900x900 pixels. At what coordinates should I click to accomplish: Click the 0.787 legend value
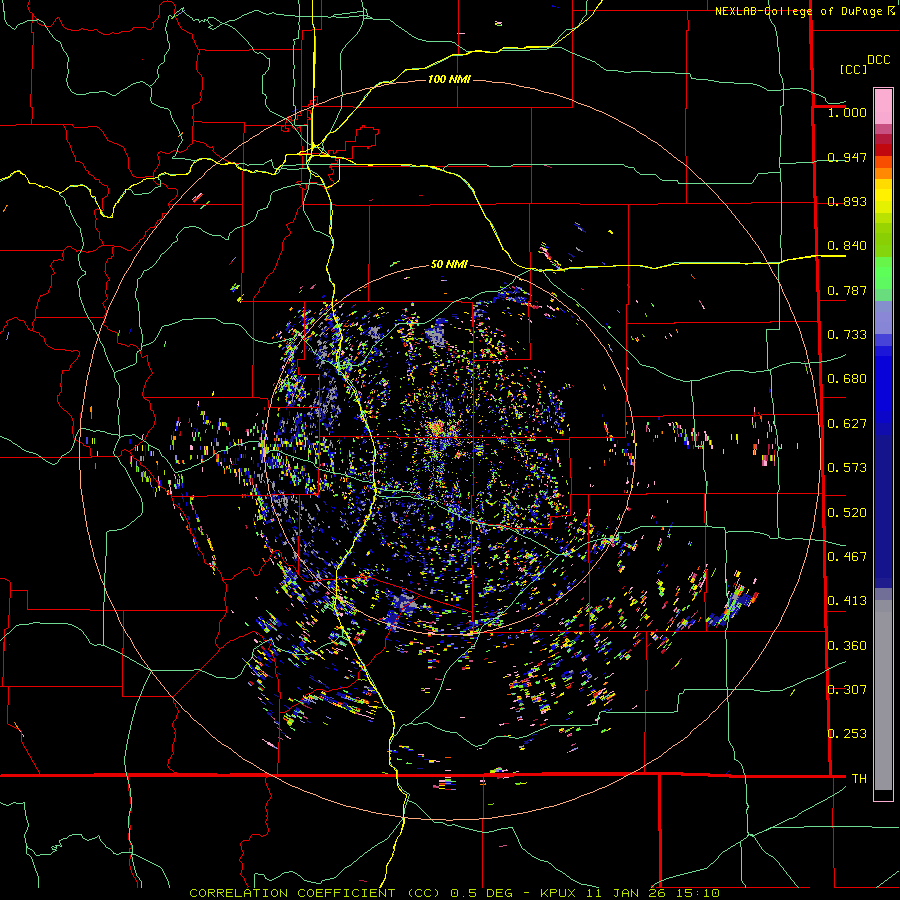(x=847, y=290)
